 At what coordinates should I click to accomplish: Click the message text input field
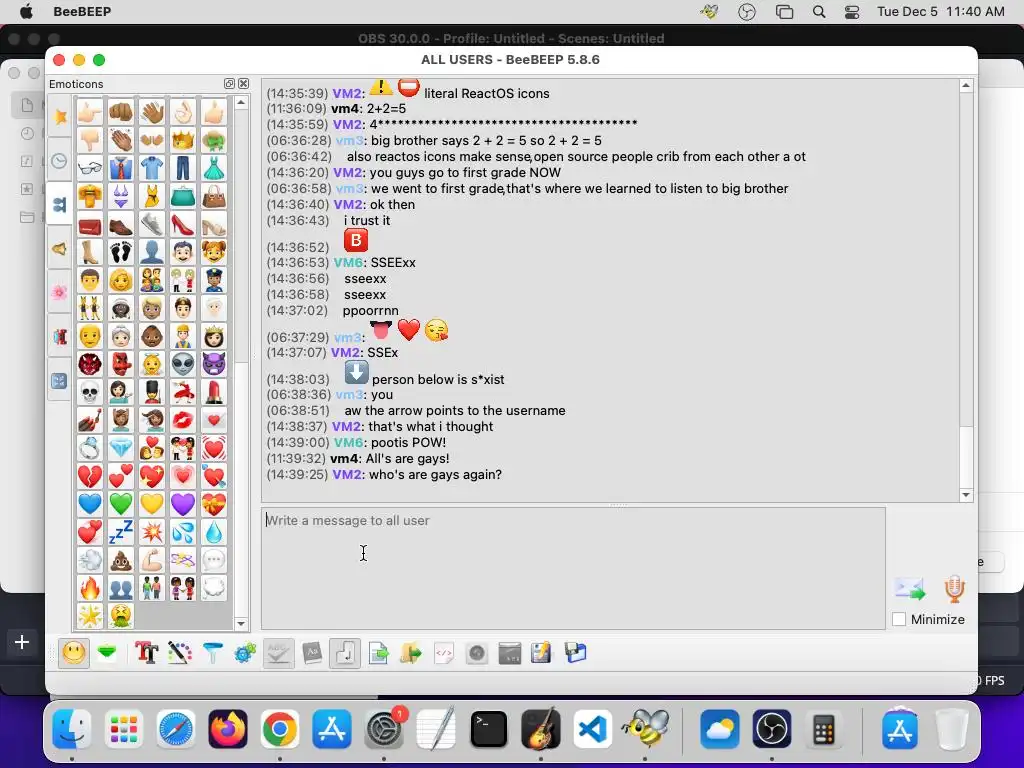(573, 568)
